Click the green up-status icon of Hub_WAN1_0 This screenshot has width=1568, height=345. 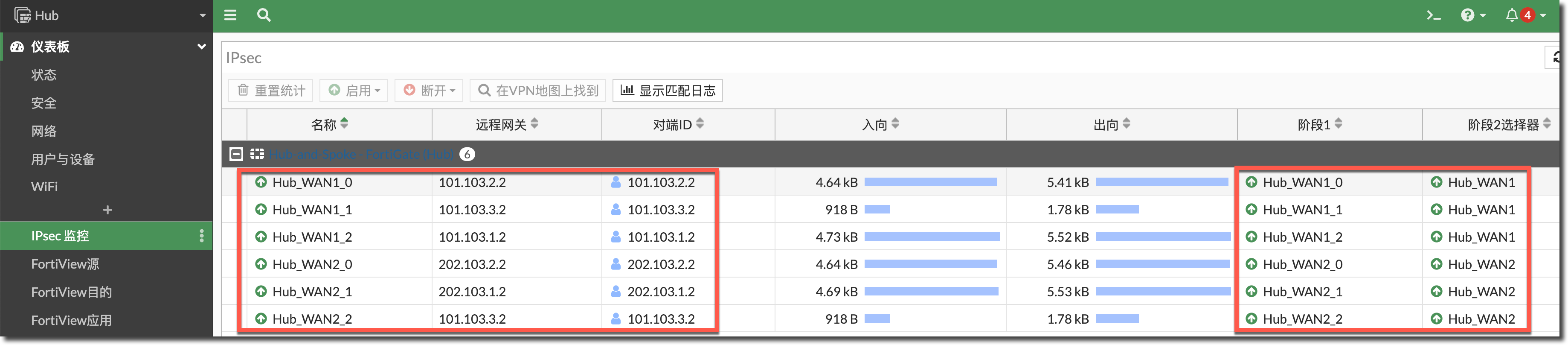click(x=261, y=182)
